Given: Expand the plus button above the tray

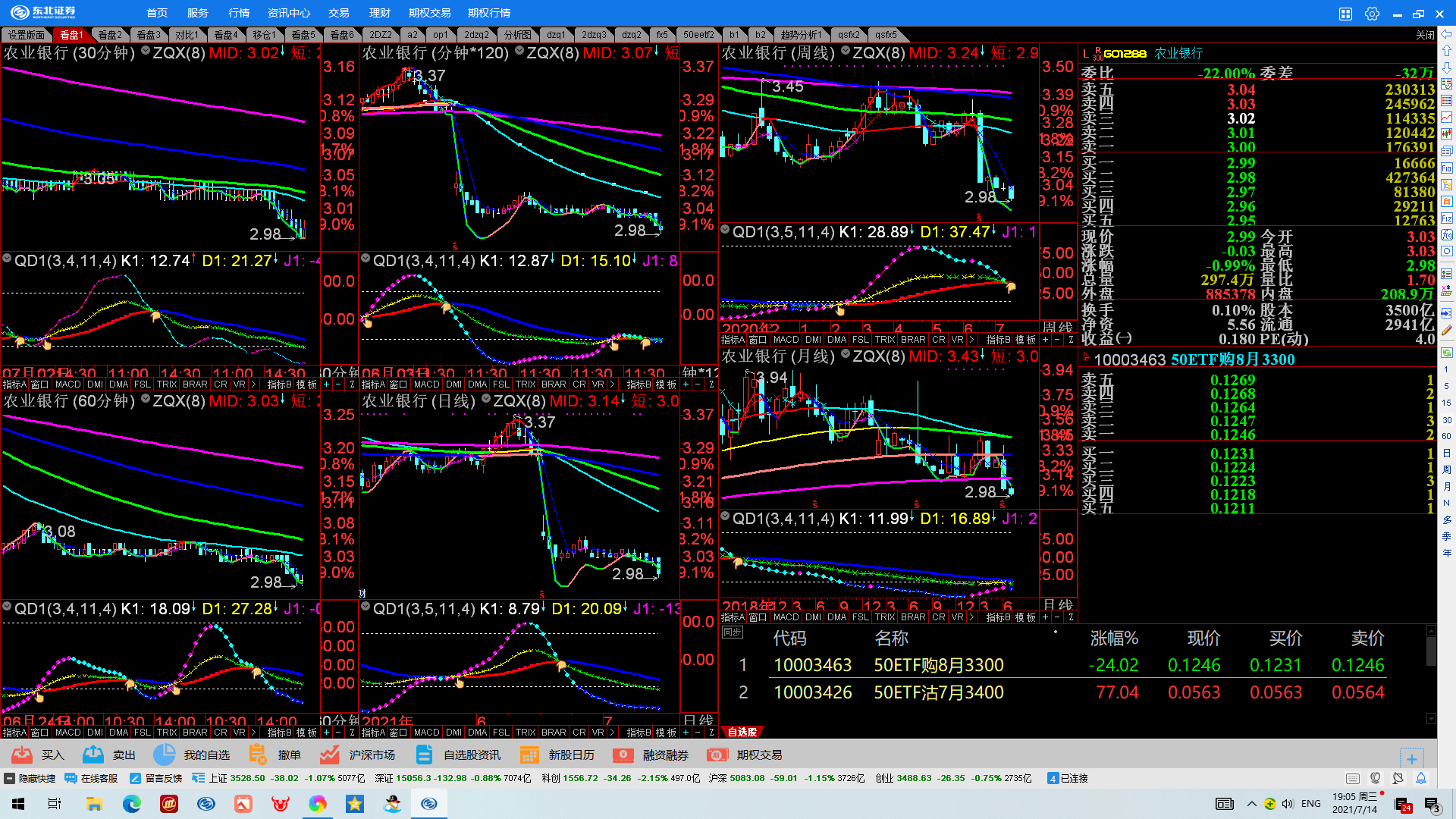Looking at the screenshot, I should (1411, 758).
